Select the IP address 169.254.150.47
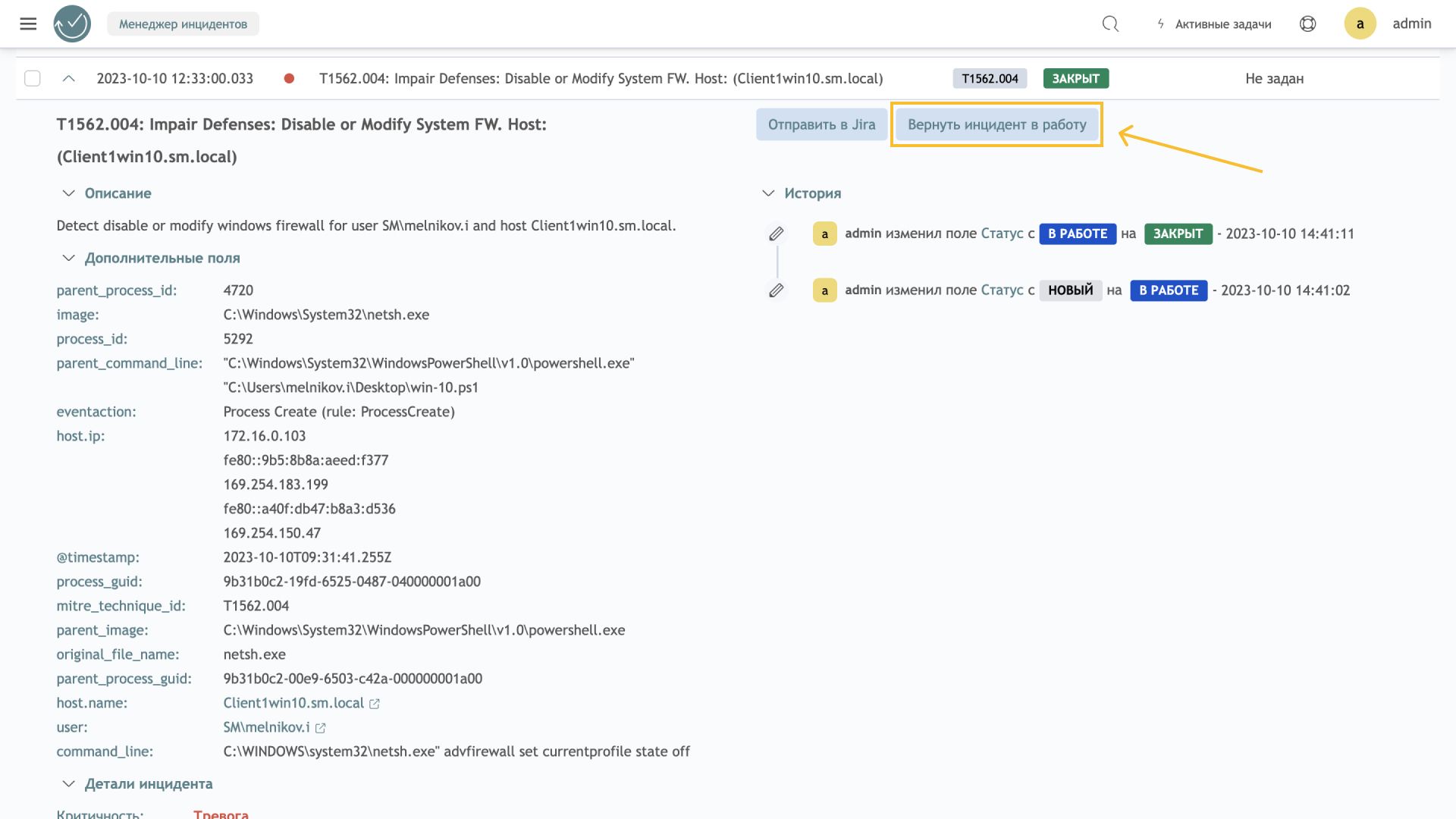This screenshot has width=1456, height=819. 271,533
